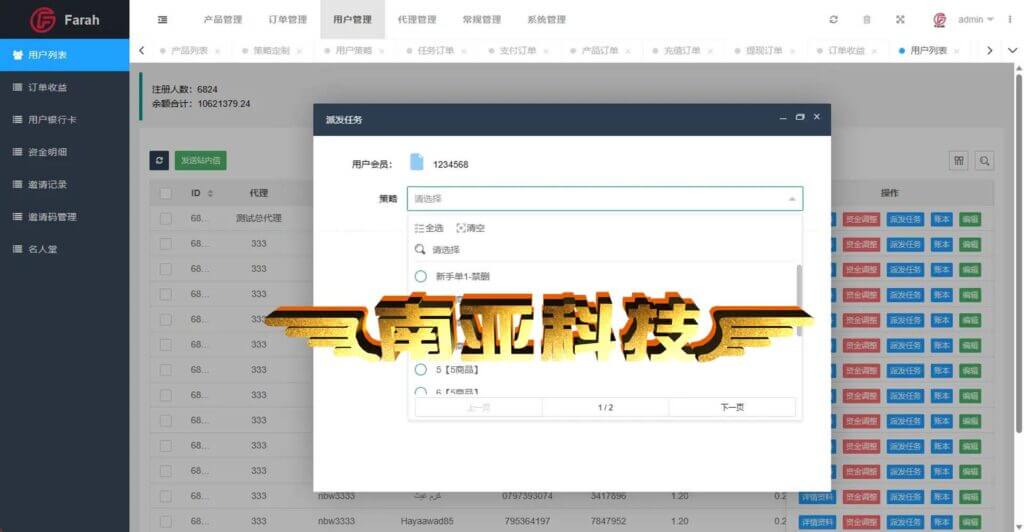The height and width of the screenshot is (532, 1024).
Task: Click 资金调整 in the 测试总代理 row
Action: coord(861,219)
